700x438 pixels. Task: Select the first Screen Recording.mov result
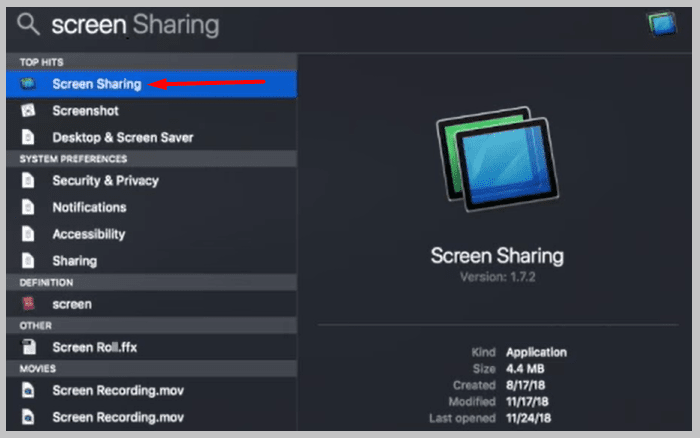pos(151,390)
